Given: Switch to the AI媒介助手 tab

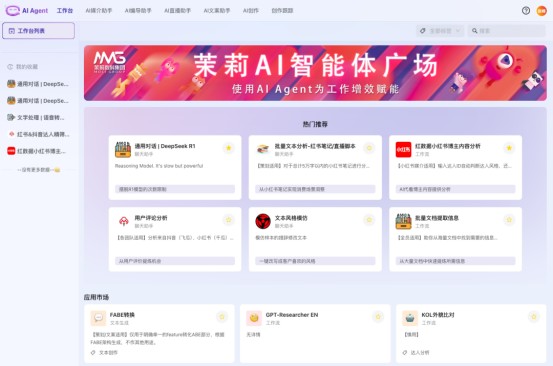Looking at the screenshot, I should (99, 11).
